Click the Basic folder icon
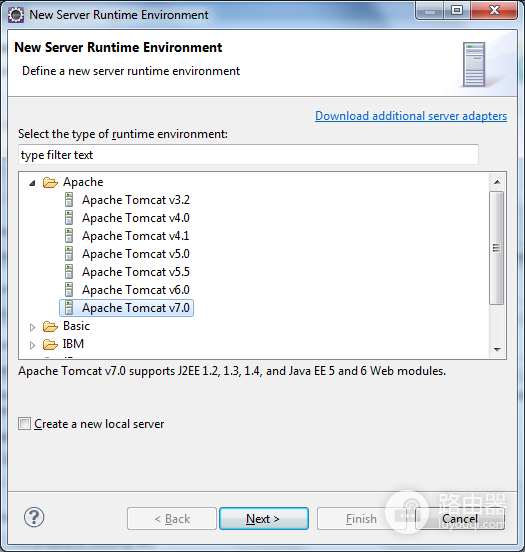Viewport: 525px width, 552px height. point(50,326)
